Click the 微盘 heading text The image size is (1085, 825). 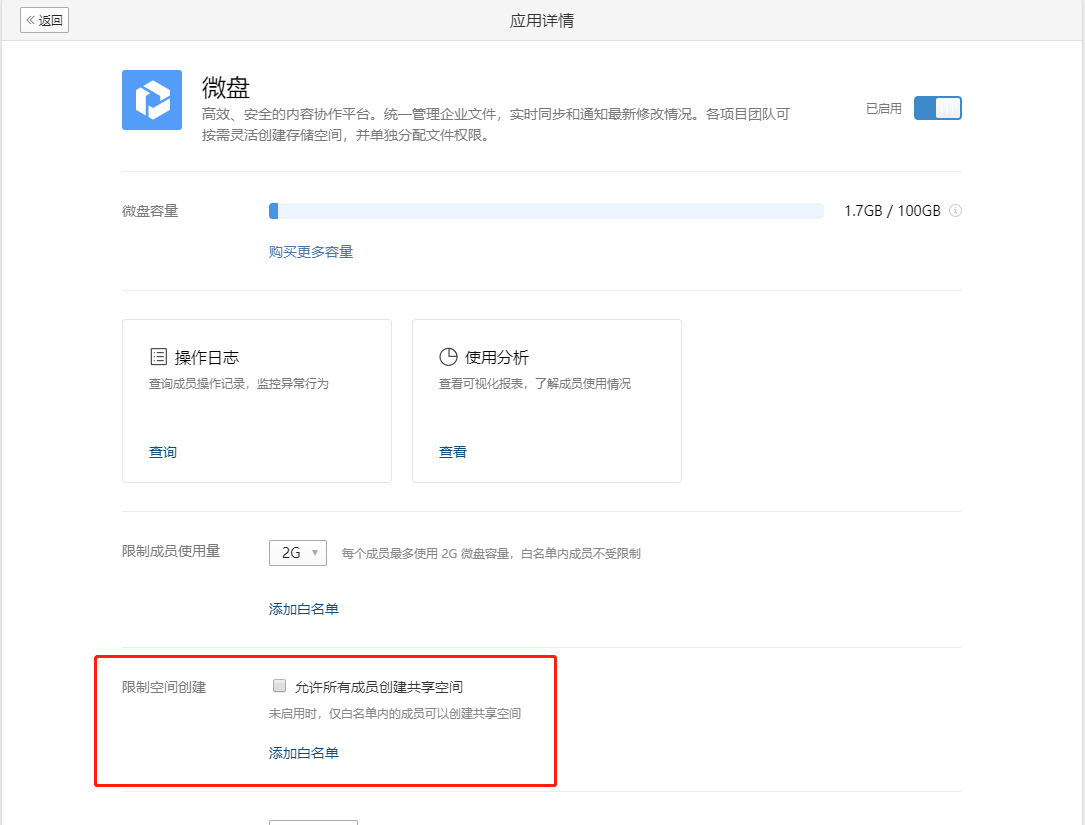click(x=225, y=86)
